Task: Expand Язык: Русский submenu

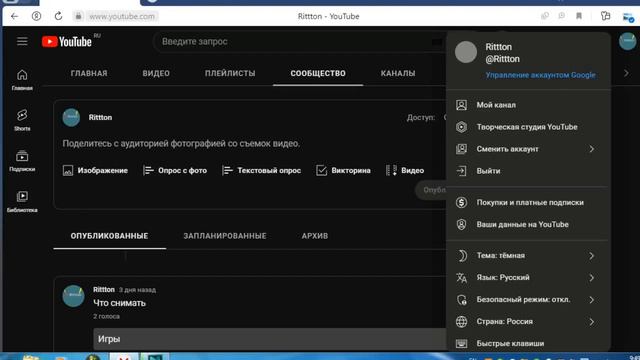Action: tap(528, 278)
